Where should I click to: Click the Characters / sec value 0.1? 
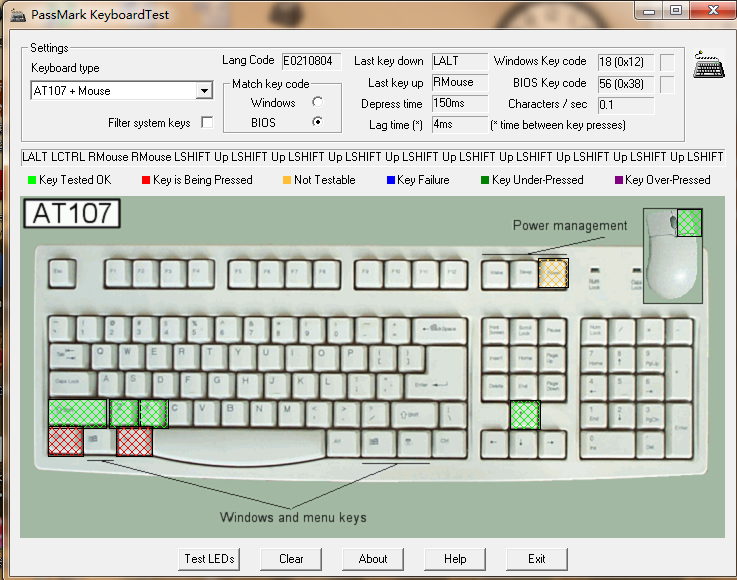(626, 105)
